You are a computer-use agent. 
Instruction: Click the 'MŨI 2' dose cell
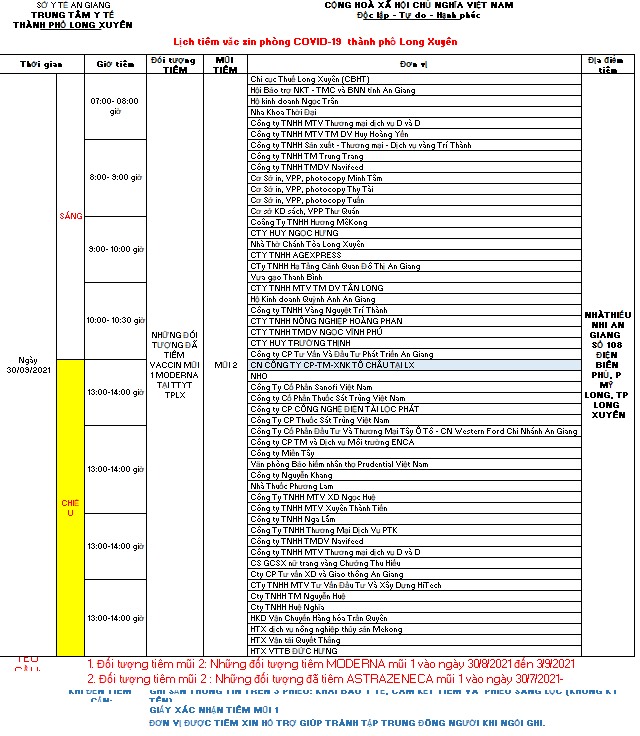pyautogui.click(x=225, y=365)
